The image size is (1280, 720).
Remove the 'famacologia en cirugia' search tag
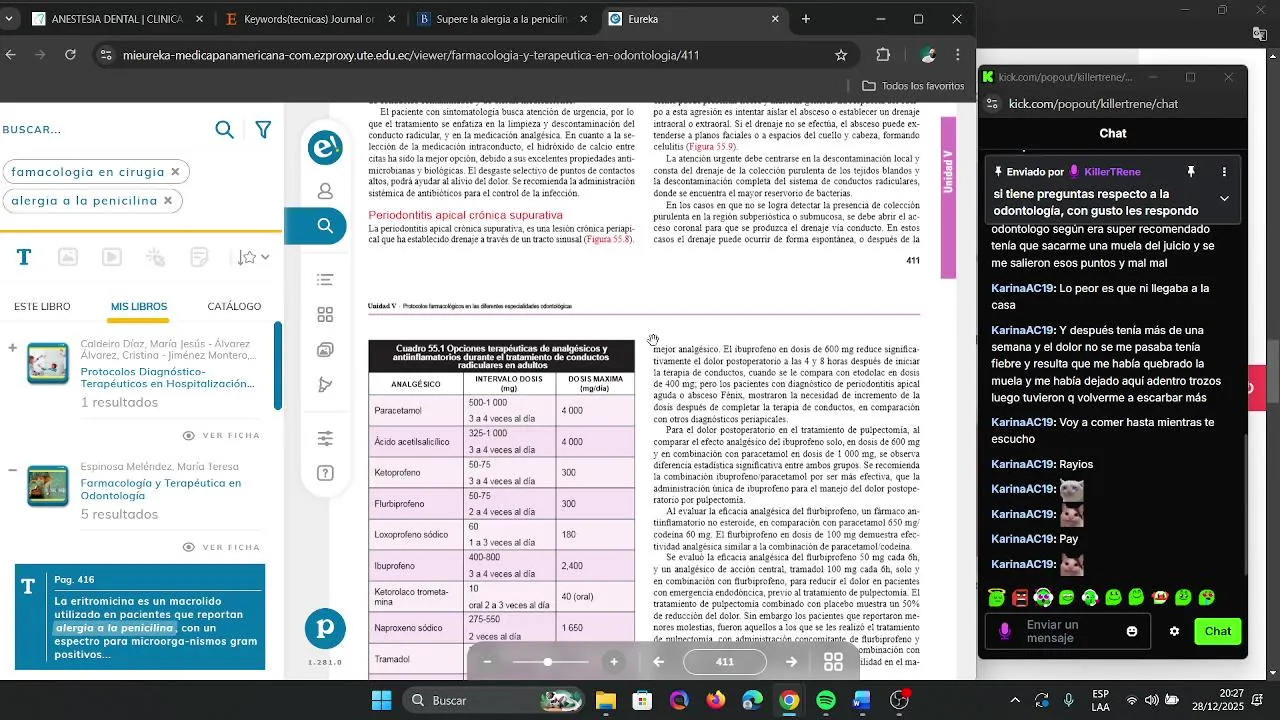coord(175,172)
